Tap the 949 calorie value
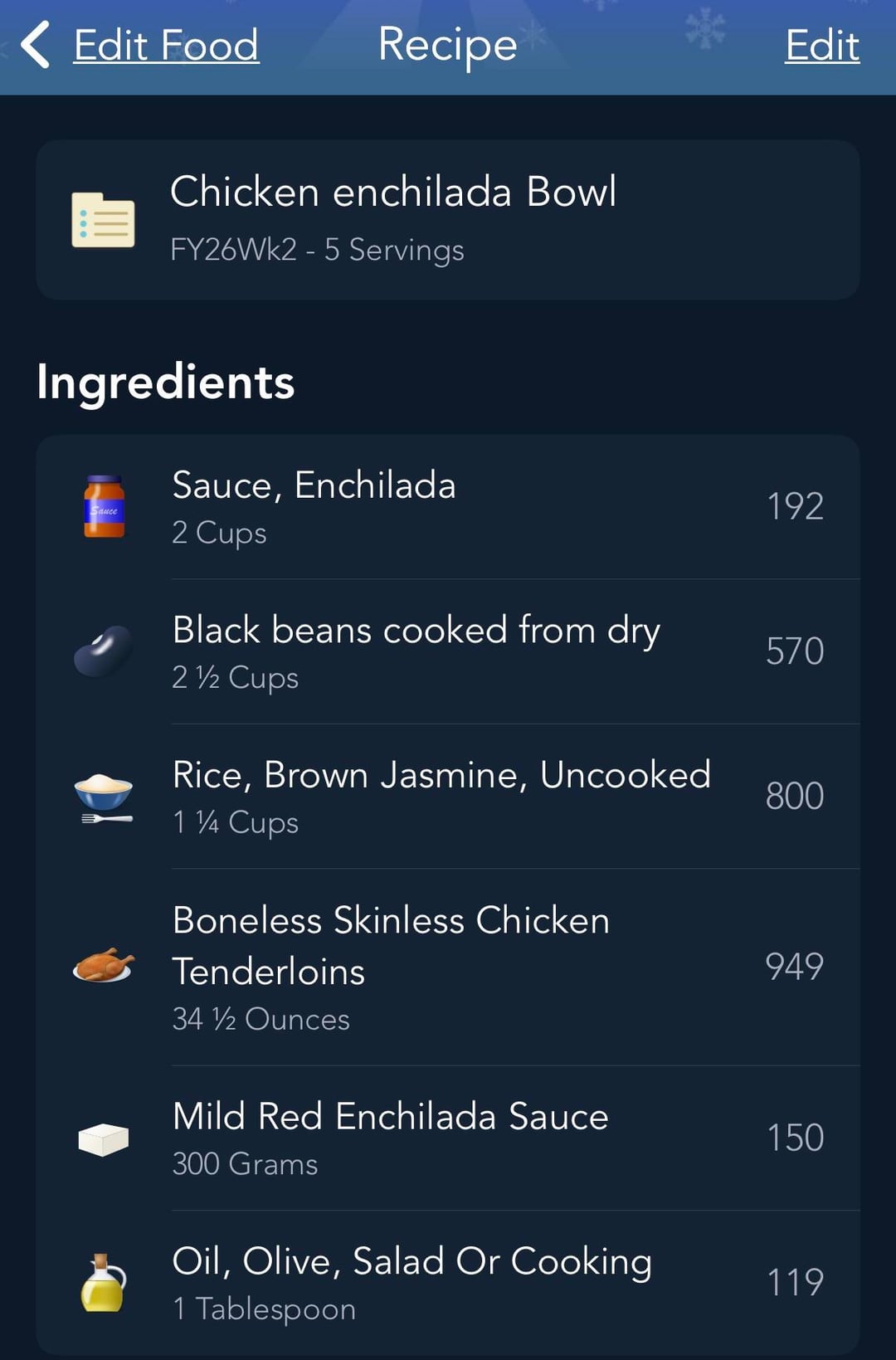The width and height of the screenshot is (896, 1360). (794, 967)
